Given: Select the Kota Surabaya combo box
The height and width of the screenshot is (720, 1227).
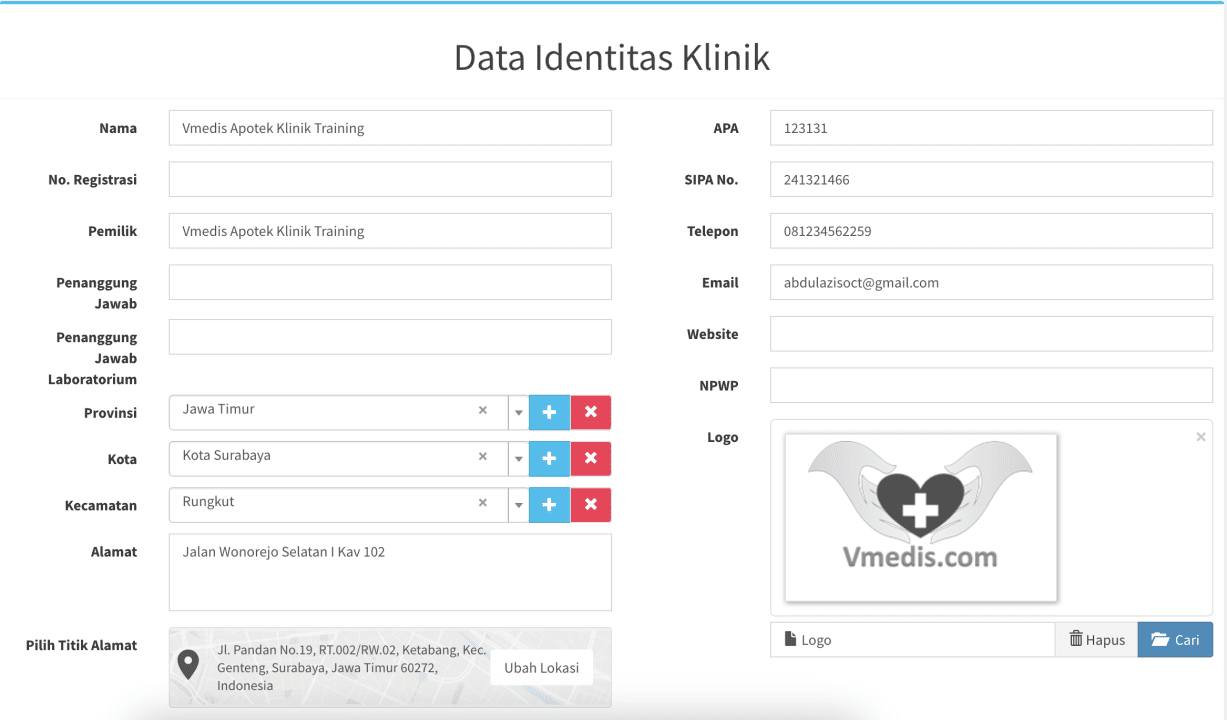Looking at the screenshot, I should [349, 458].
